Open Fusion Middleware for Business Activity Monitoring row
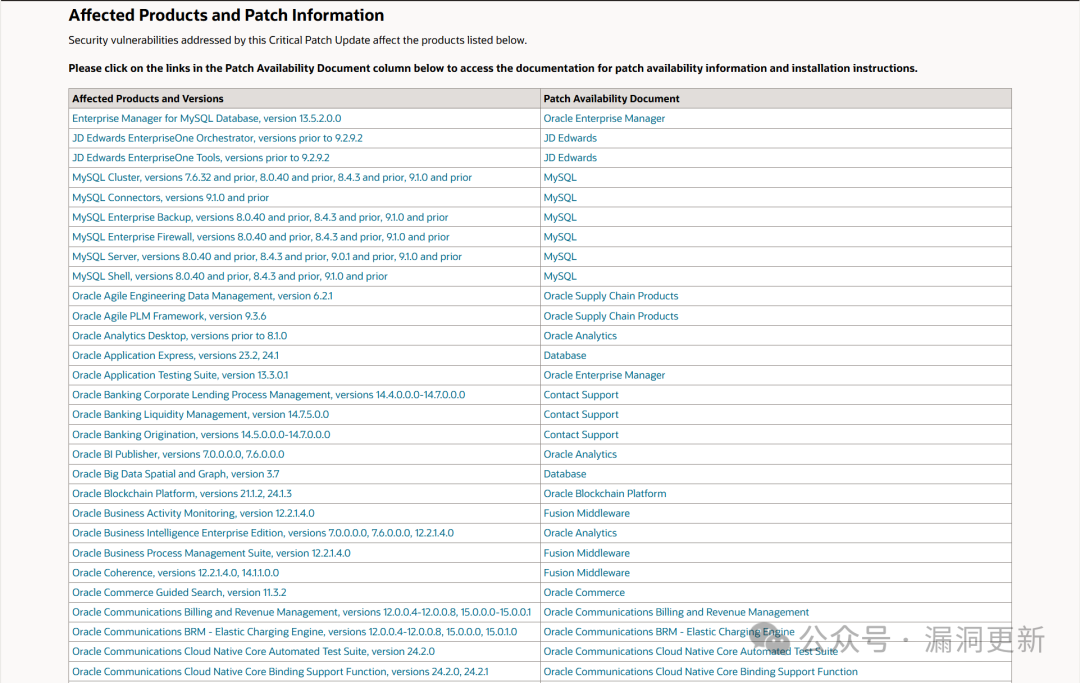This screenshot has width=1080, height=683. pos(586,514)
